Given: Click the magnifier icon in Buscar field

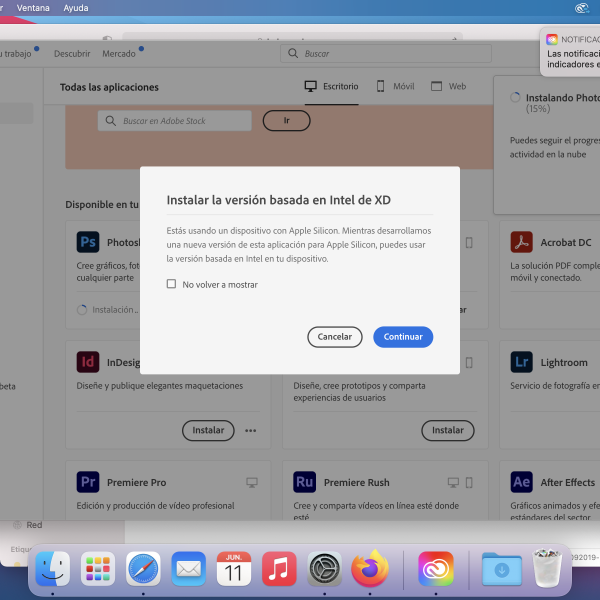Looking at the screenshot, I should 293,53.
